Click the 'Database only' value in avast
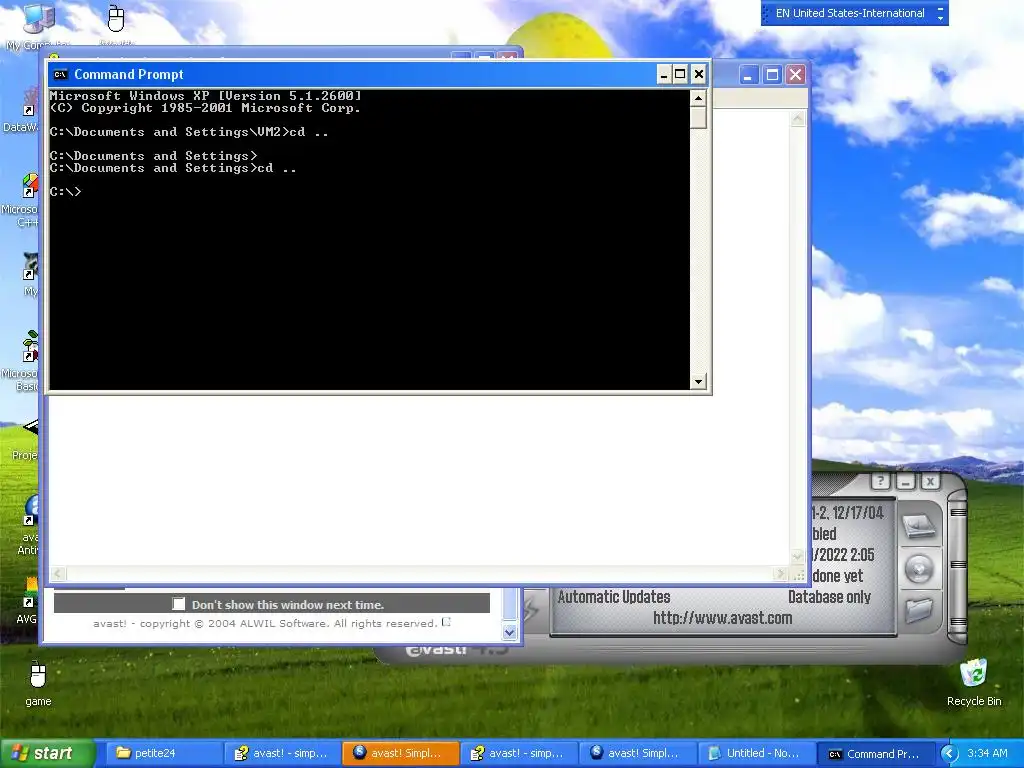 829,597
